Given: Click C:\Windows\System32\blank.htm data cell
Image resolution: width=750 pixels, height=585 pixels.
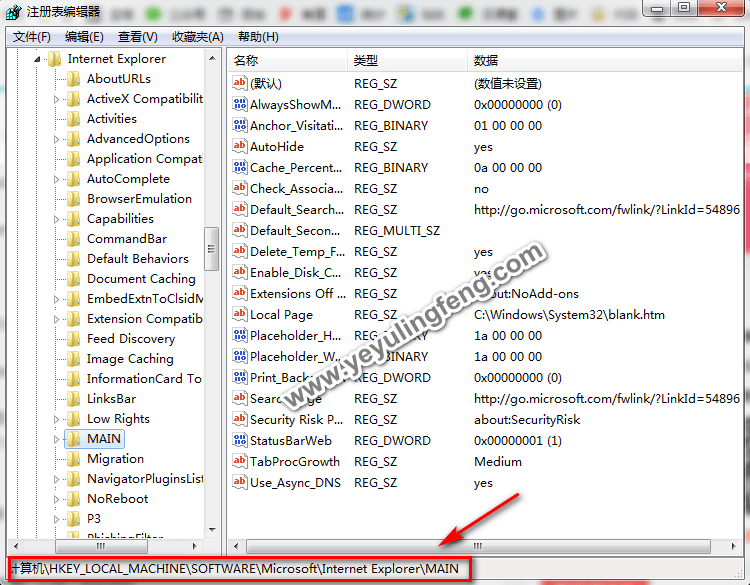Looking at the screenshot, I should 569,315.
